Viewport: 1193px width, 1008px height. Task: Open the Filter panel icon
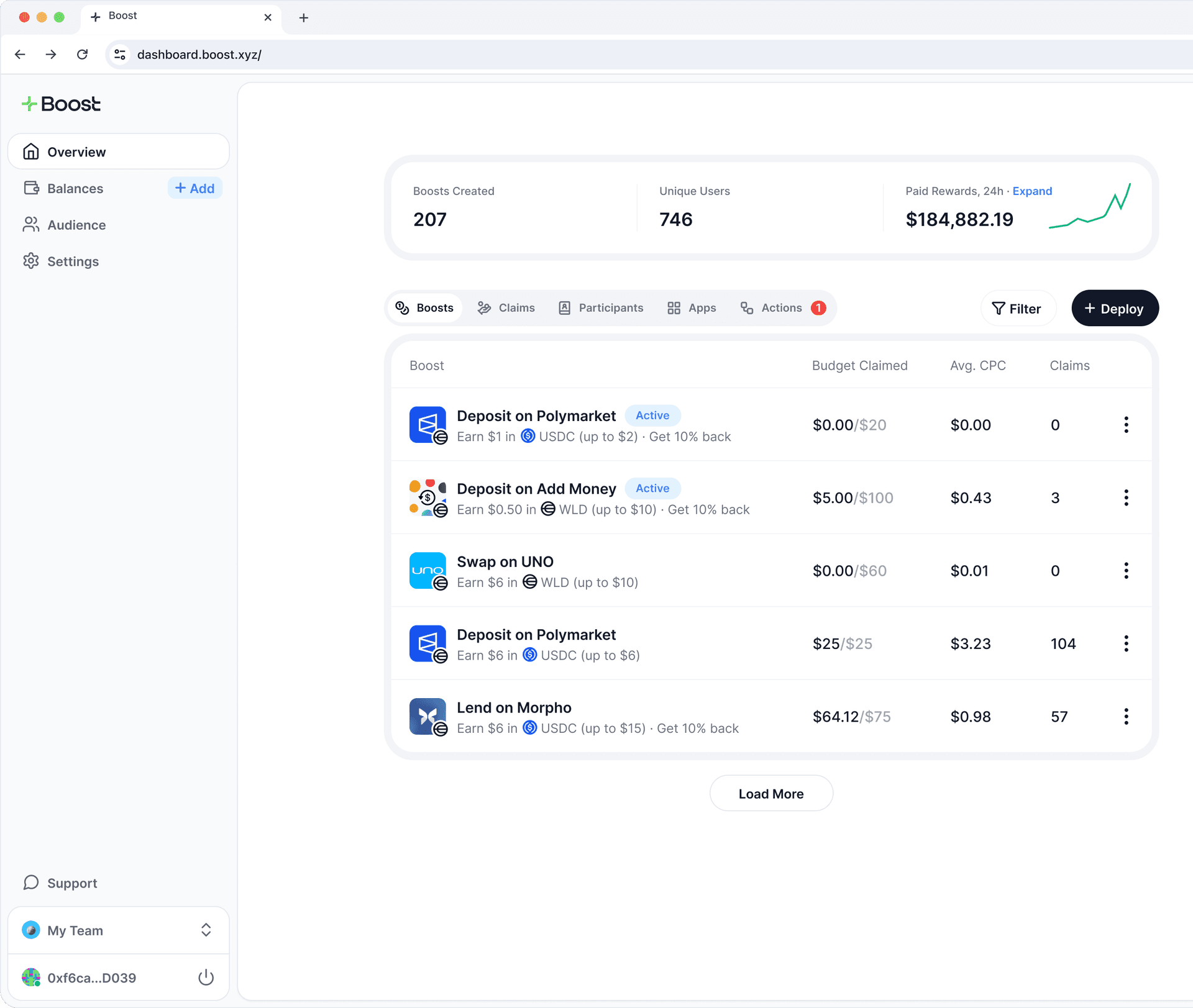coord(997,308)
